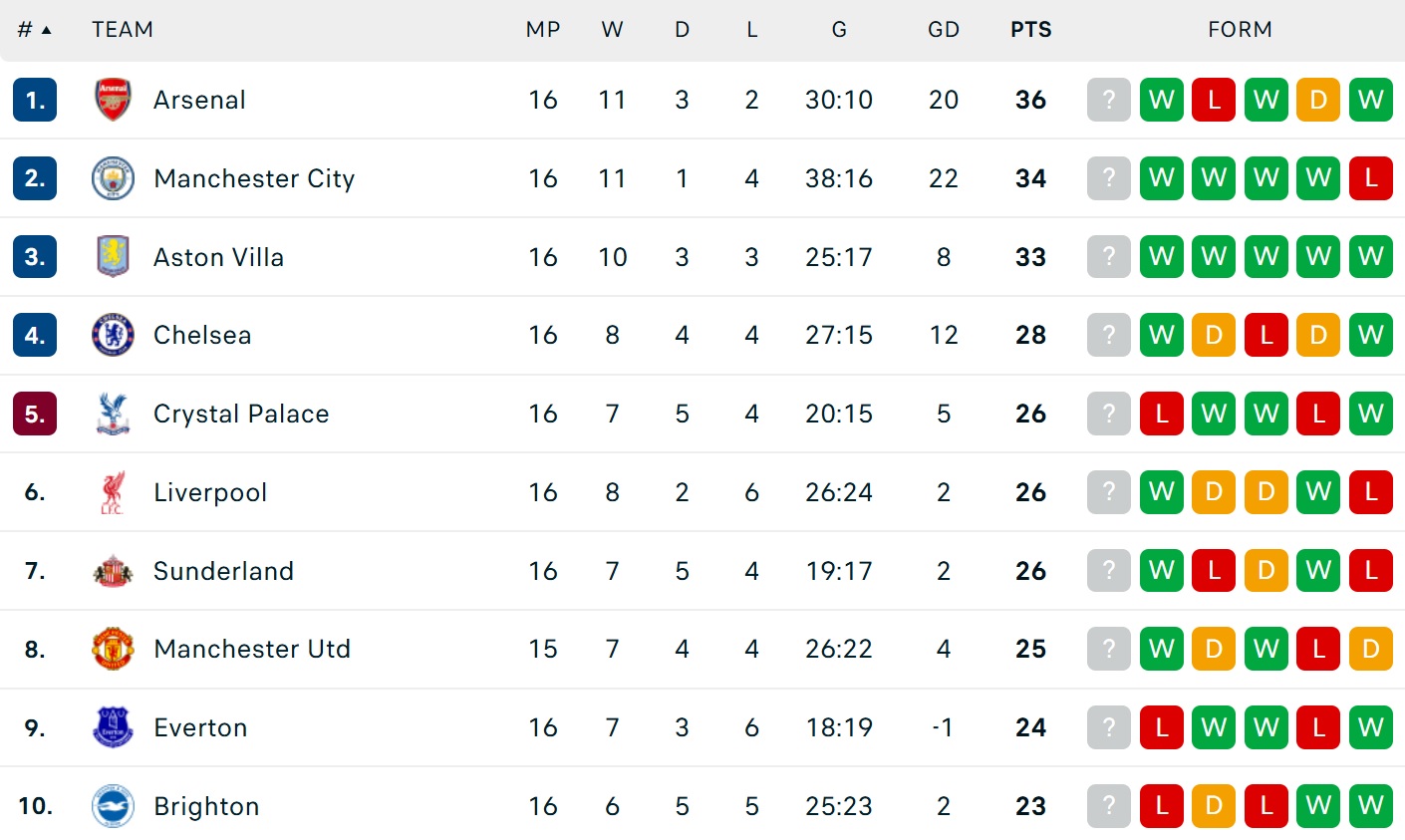
Task: Click the Crystal Palace crest icon
Action: click(113, 414)
